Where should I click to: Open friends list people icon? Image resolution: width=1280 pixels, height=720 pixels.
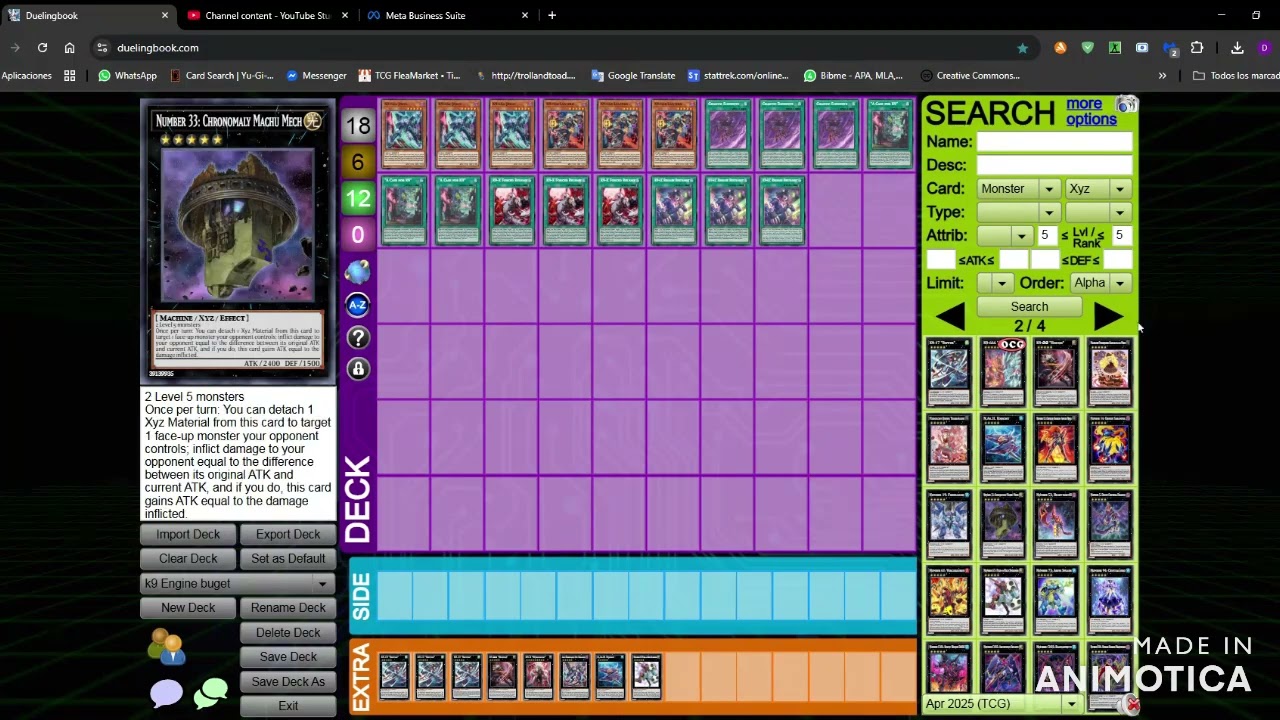pyautogui.click(x=166, y=646)
